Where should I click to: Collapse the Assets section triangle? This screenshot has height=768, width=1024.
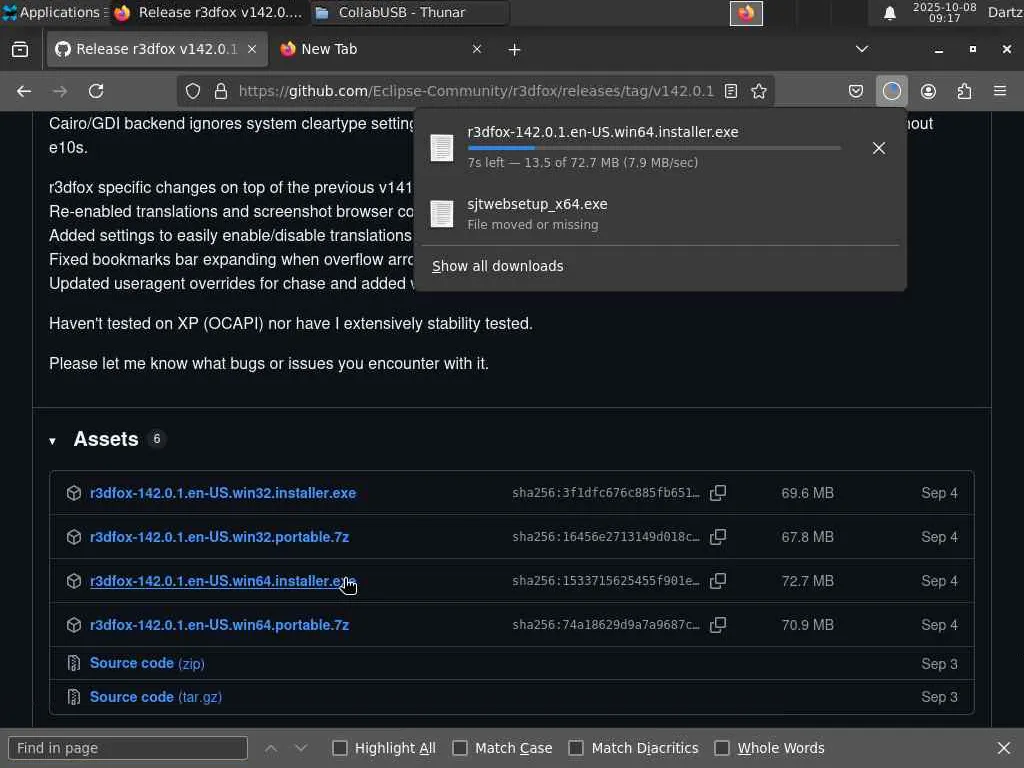(x=52, y=441)
